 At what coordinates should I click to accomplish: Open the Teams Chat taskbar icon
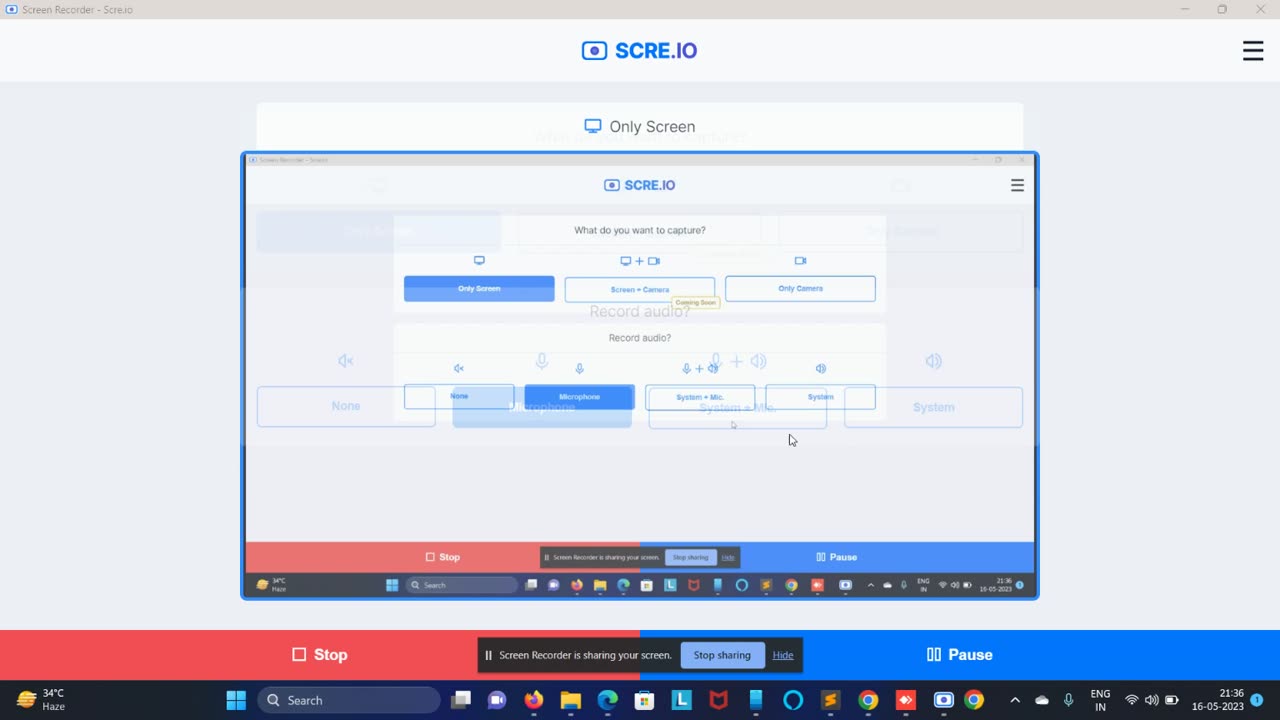pyautogui.click(x=497, y=700)
